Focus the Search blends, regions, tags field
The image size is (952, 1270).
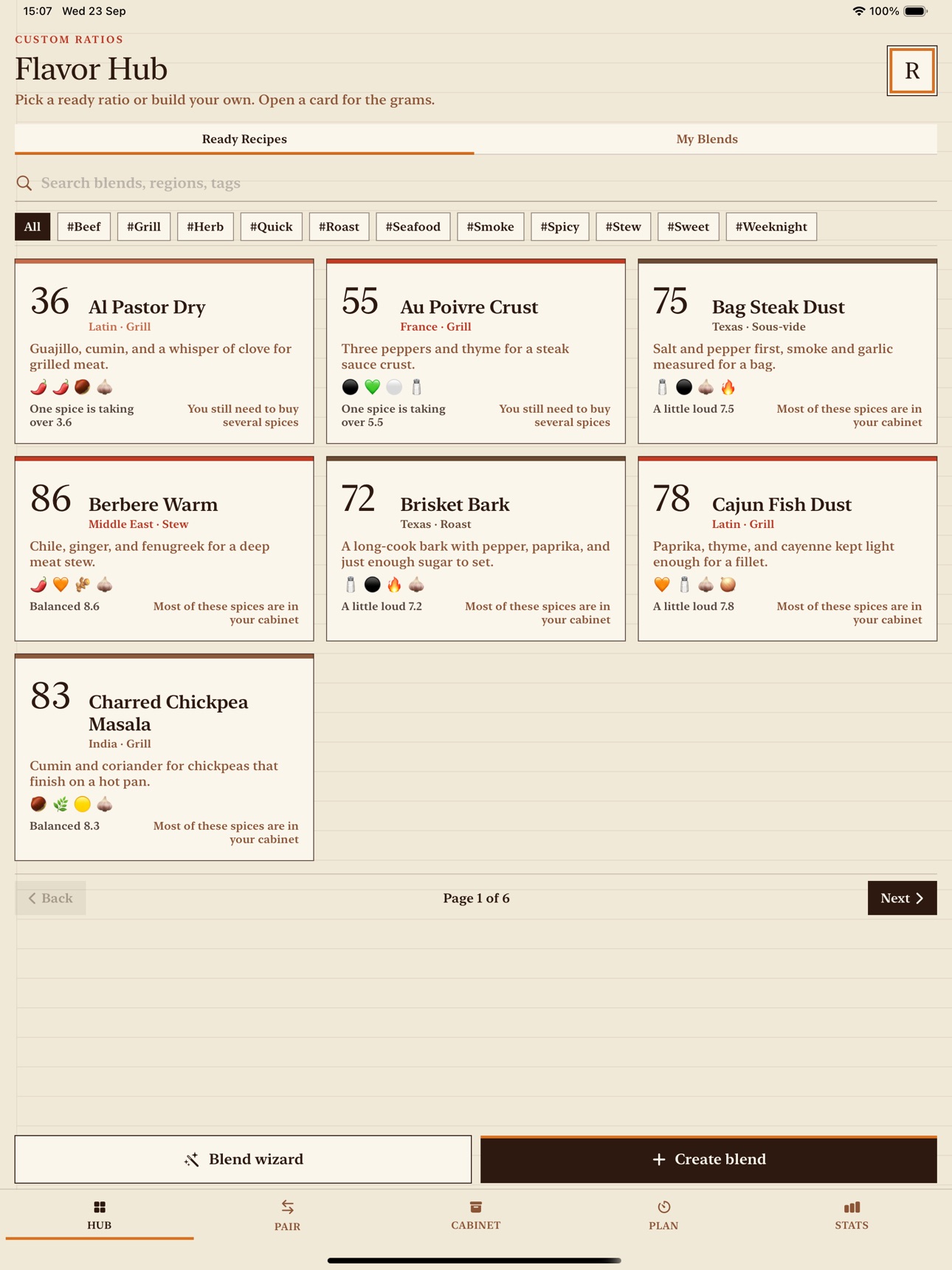coord(476,183)
